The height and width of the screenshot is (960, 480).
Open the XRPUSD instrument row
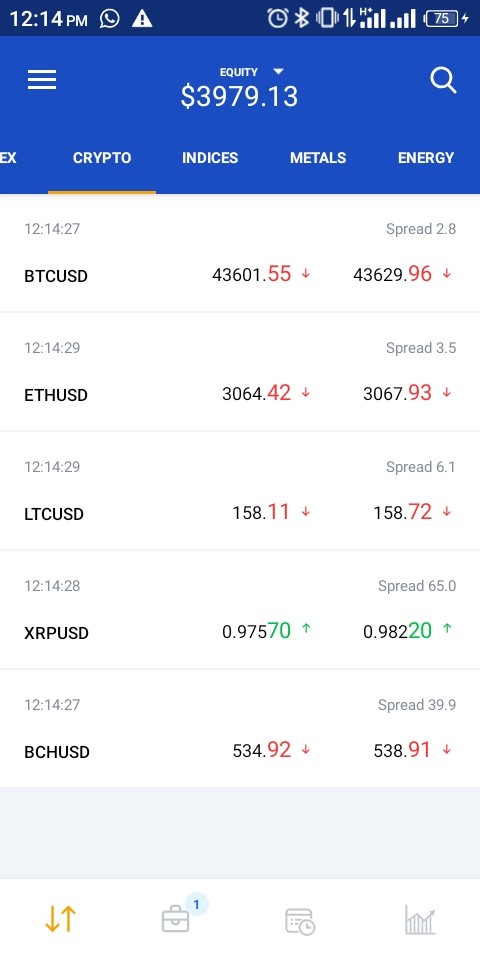(240, 610)
